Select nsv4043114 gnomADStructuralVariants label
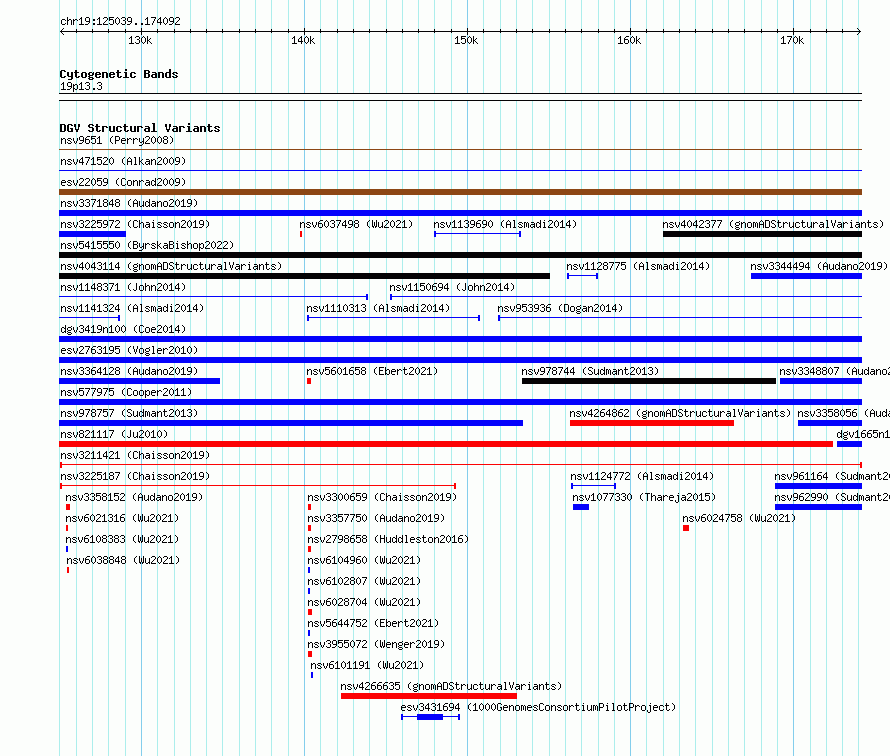This screenshot has height=756, width=890. (x=171, y=266)
